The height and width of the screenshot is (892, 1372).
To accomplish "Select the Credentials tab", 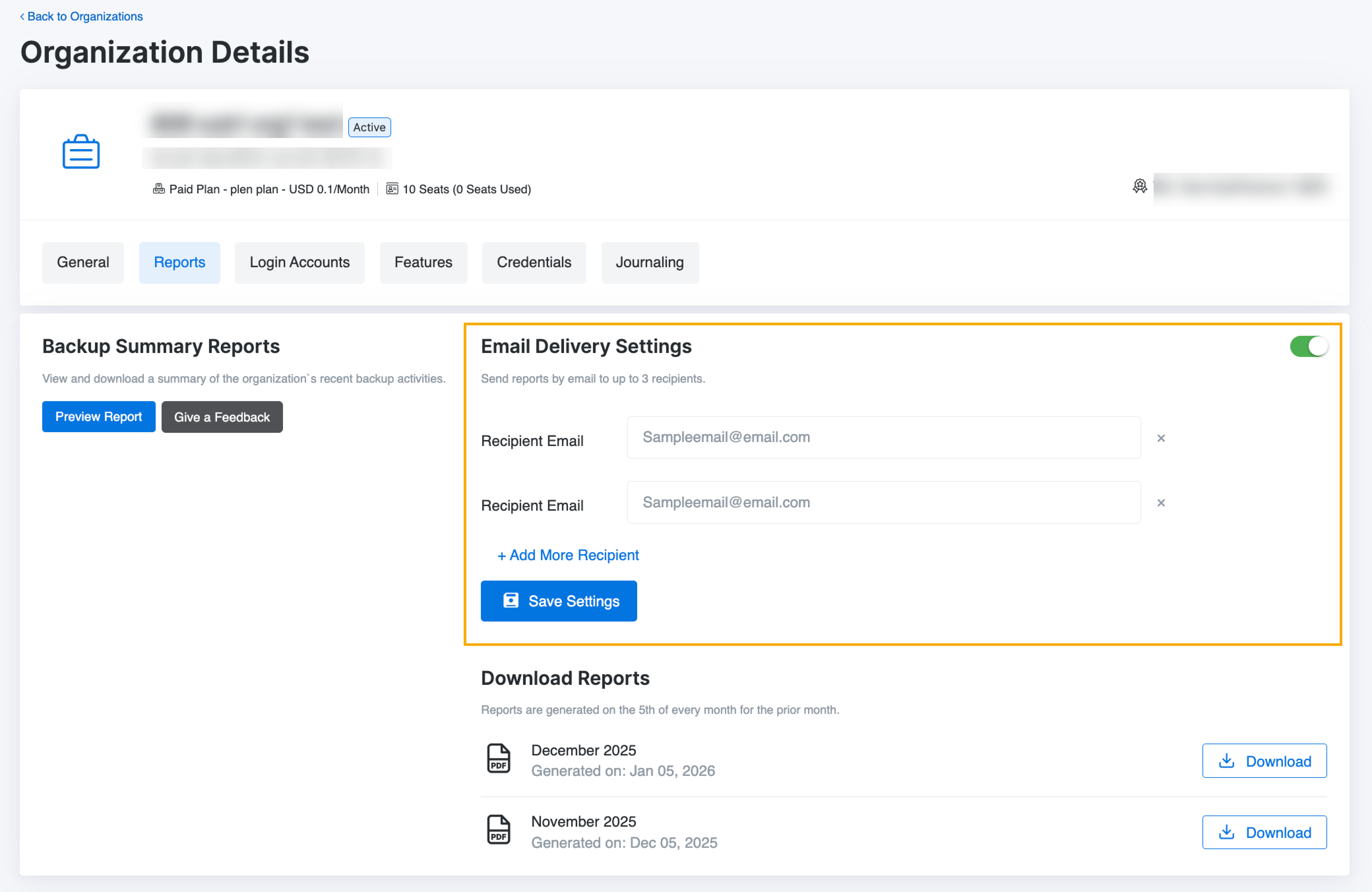I will 533,262.
